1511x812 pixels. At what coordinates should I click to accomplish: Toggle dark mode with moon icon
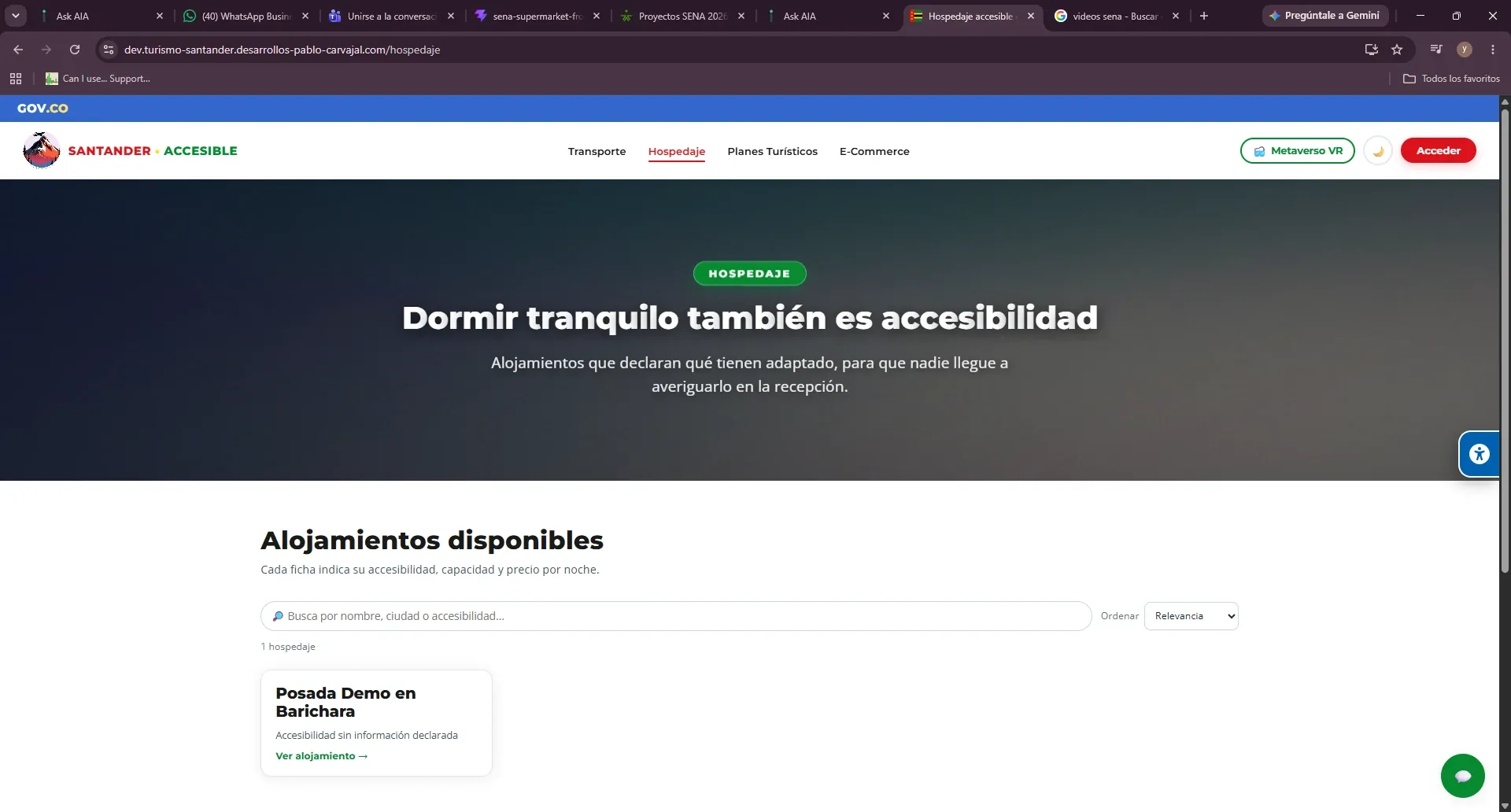pos(1378,150)
